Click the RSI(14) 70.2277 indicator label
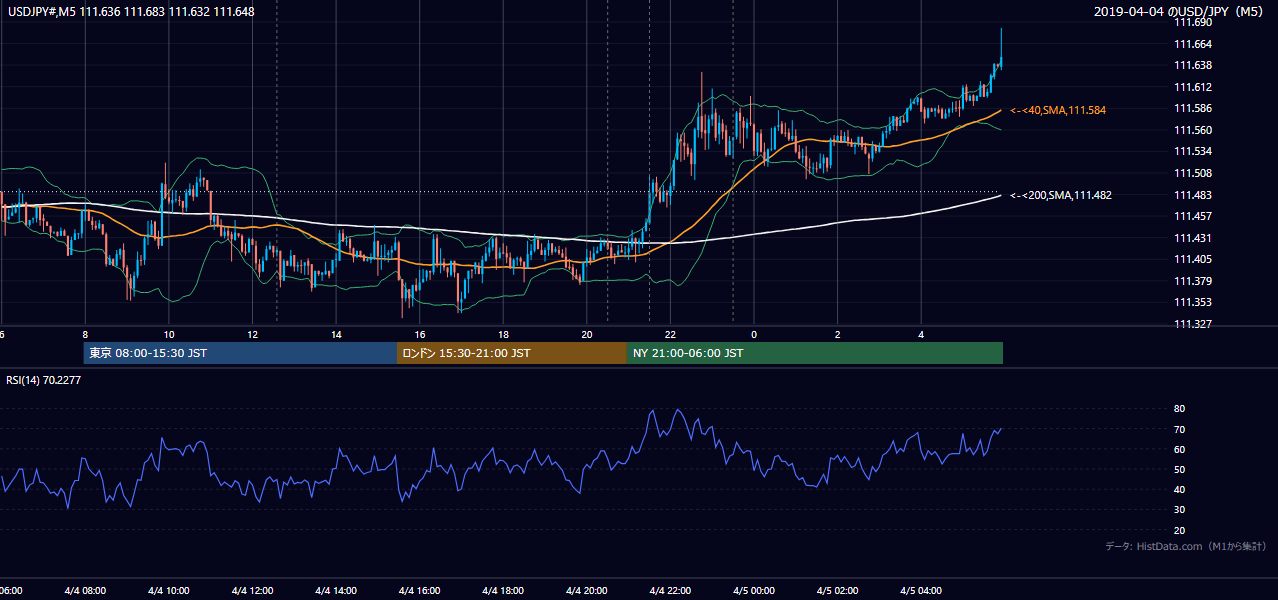Viewport: 1278px width, 600px height. 44,380
